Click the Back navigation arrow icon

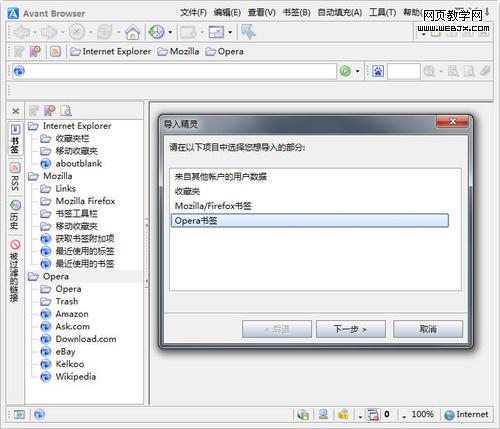coord(22,32)
